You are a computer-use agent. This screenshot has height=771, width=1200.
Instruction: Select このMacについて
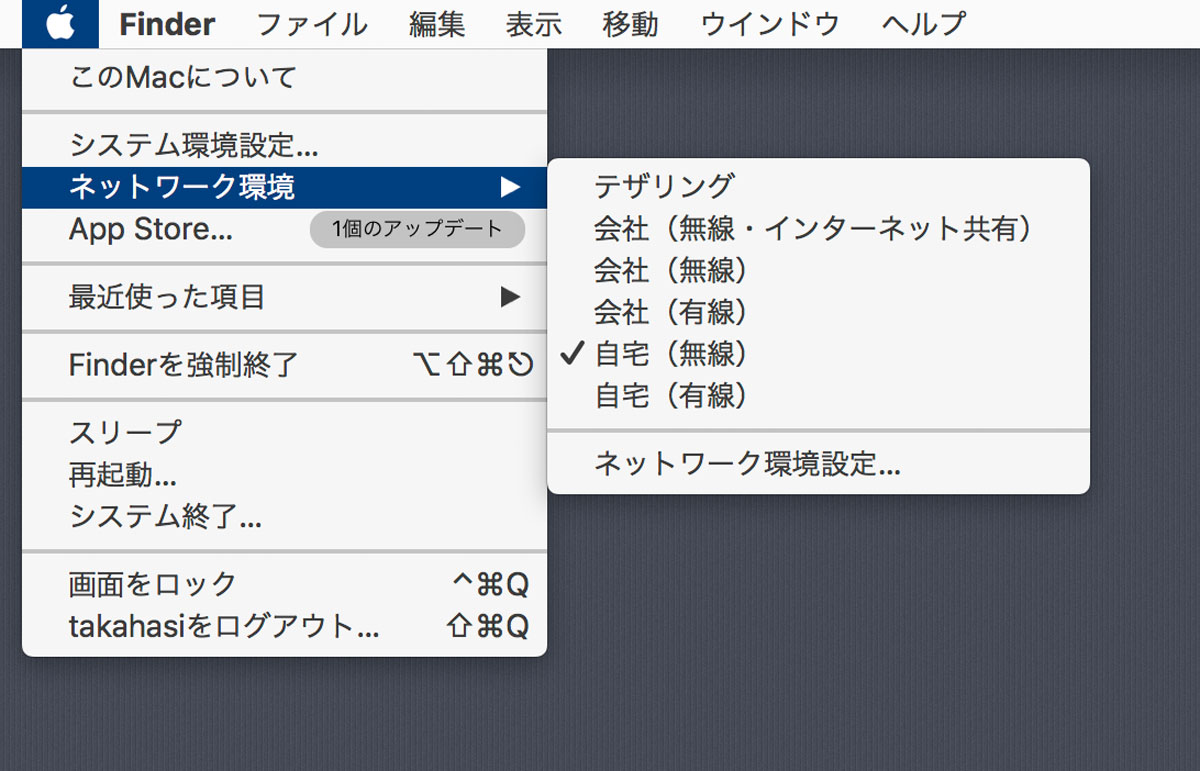coord(285,77)
